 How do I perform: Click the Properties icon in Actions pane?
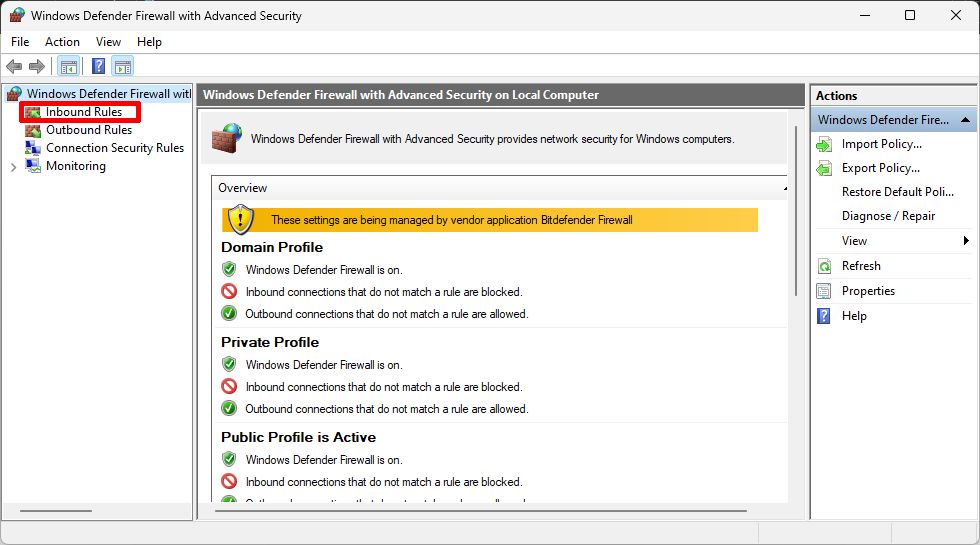(x=824, y=291)
